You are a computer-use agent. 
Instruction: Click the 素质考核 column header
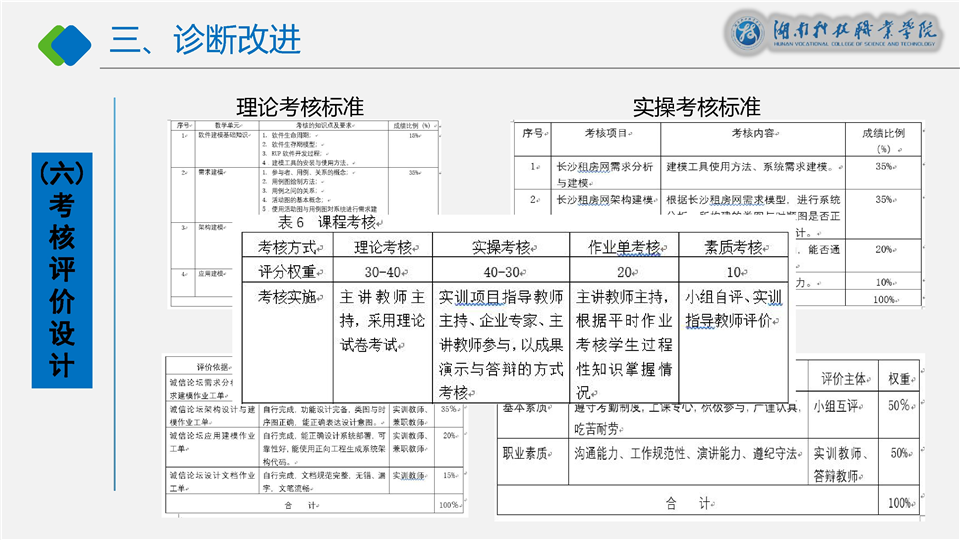[733, 246]
